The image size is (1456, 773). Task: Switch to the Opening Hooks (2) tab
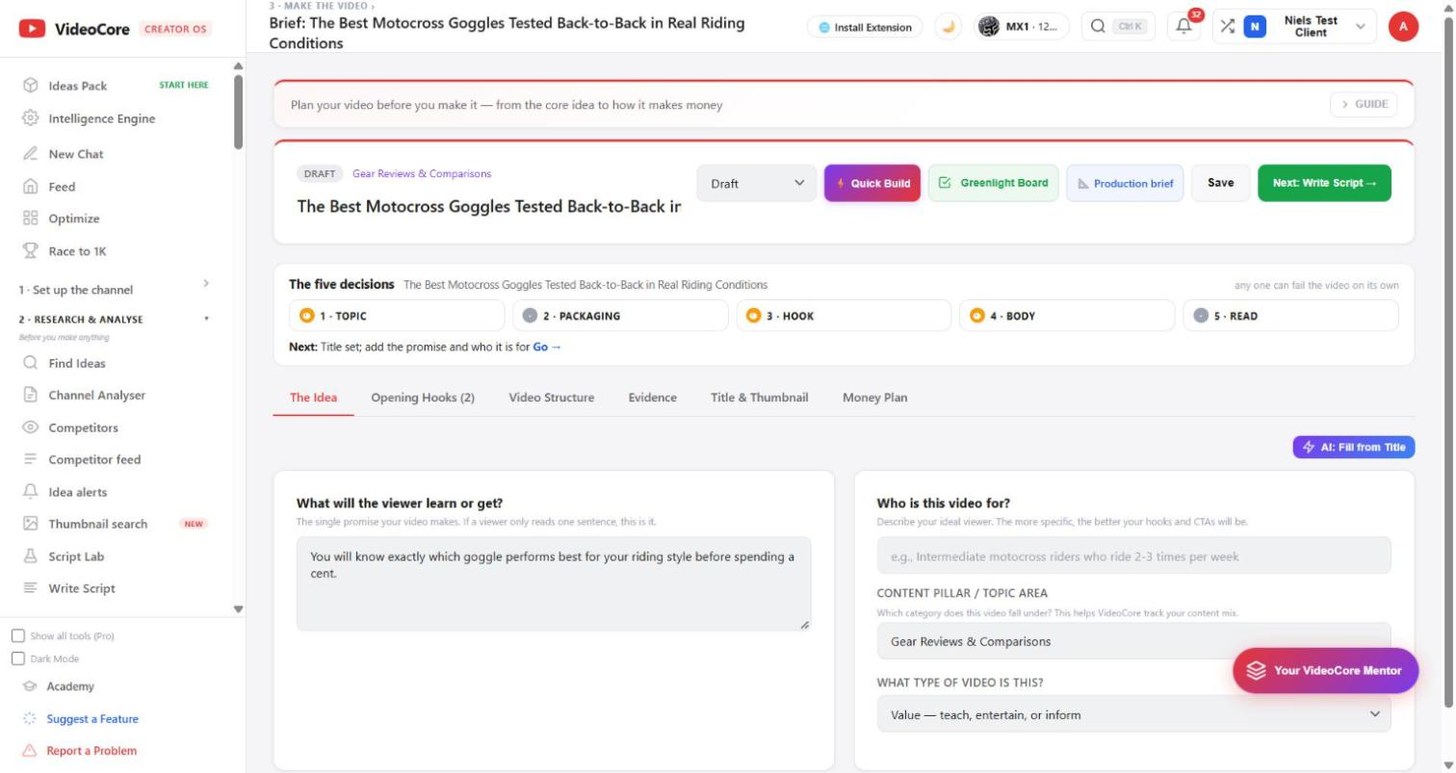pos(423,397)
